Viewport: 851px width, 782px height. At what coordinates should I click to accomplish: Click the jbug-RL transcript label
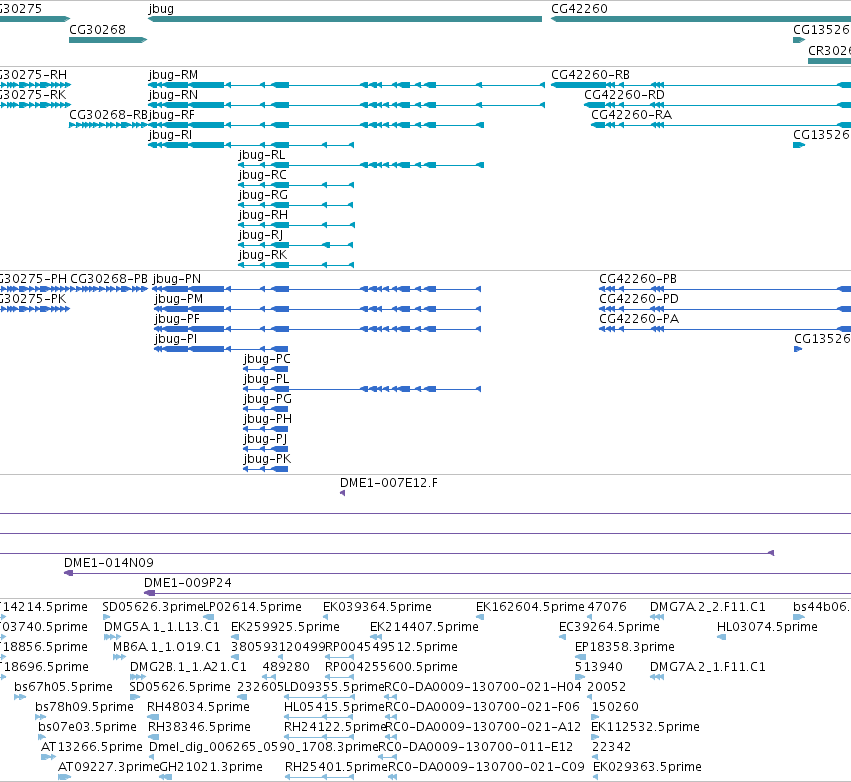[x=262, y=155]
